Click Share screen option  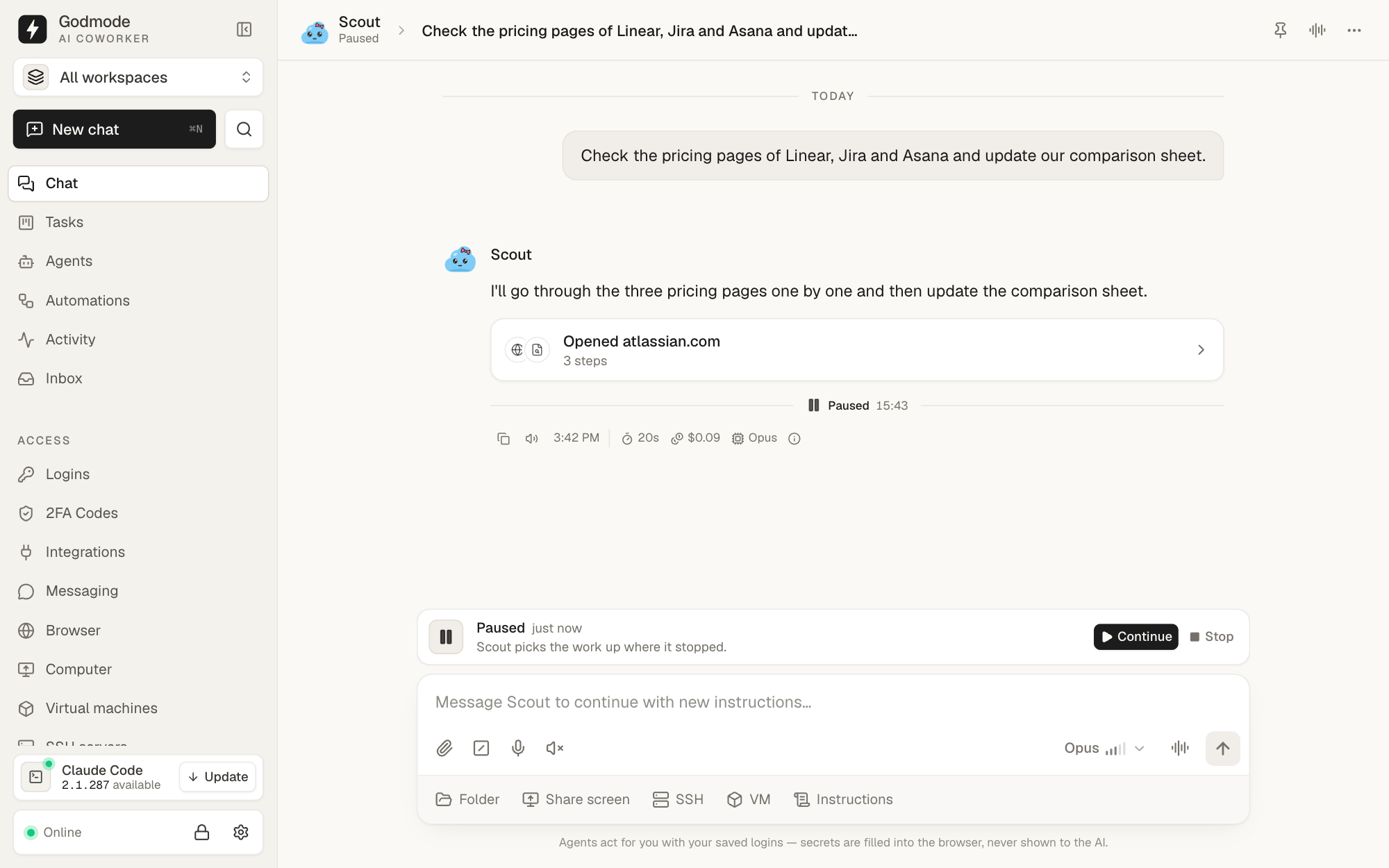576,799
